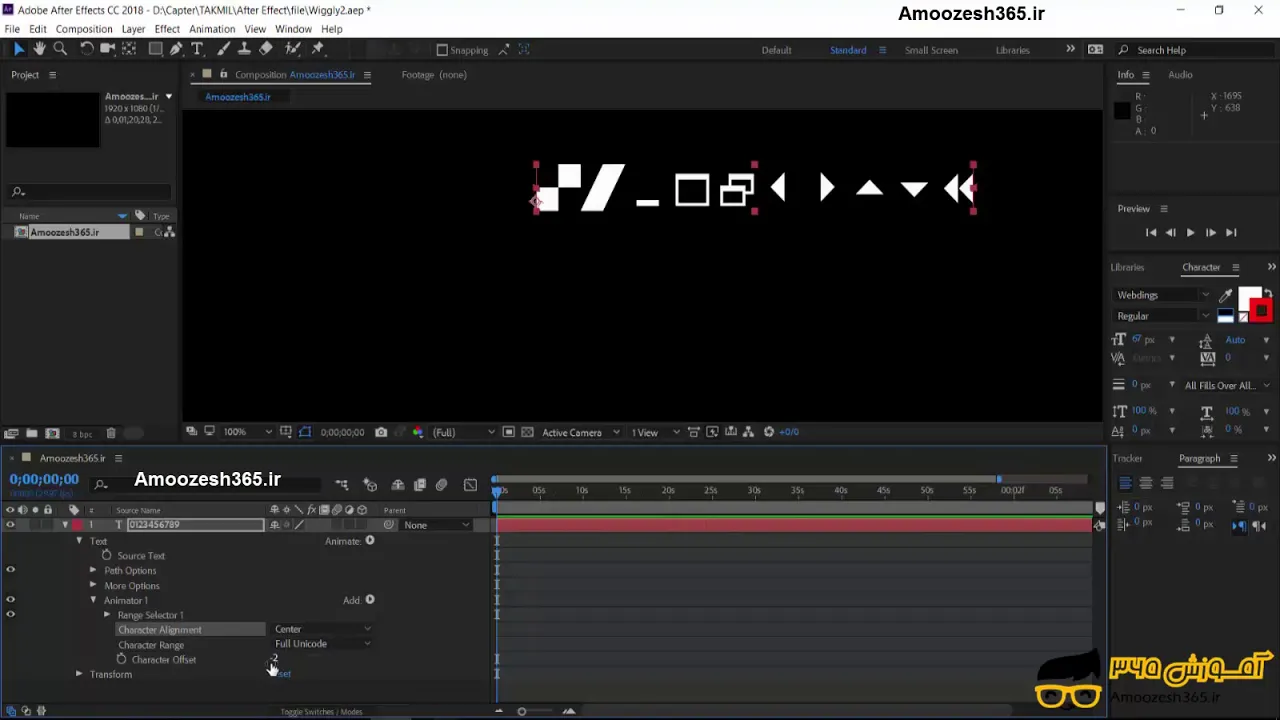Open the viewer's Show Channel color icon
This screenshot has height=720, width=1280.
(x=418, y=432)
